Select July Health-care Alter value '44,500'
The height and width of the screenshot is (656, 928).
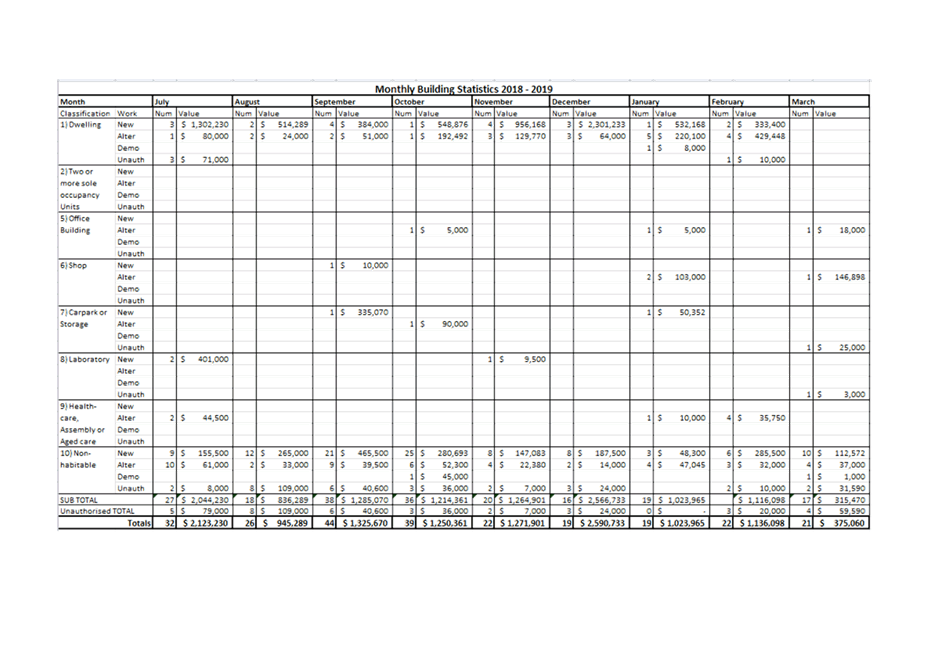[x=215, y=418]
